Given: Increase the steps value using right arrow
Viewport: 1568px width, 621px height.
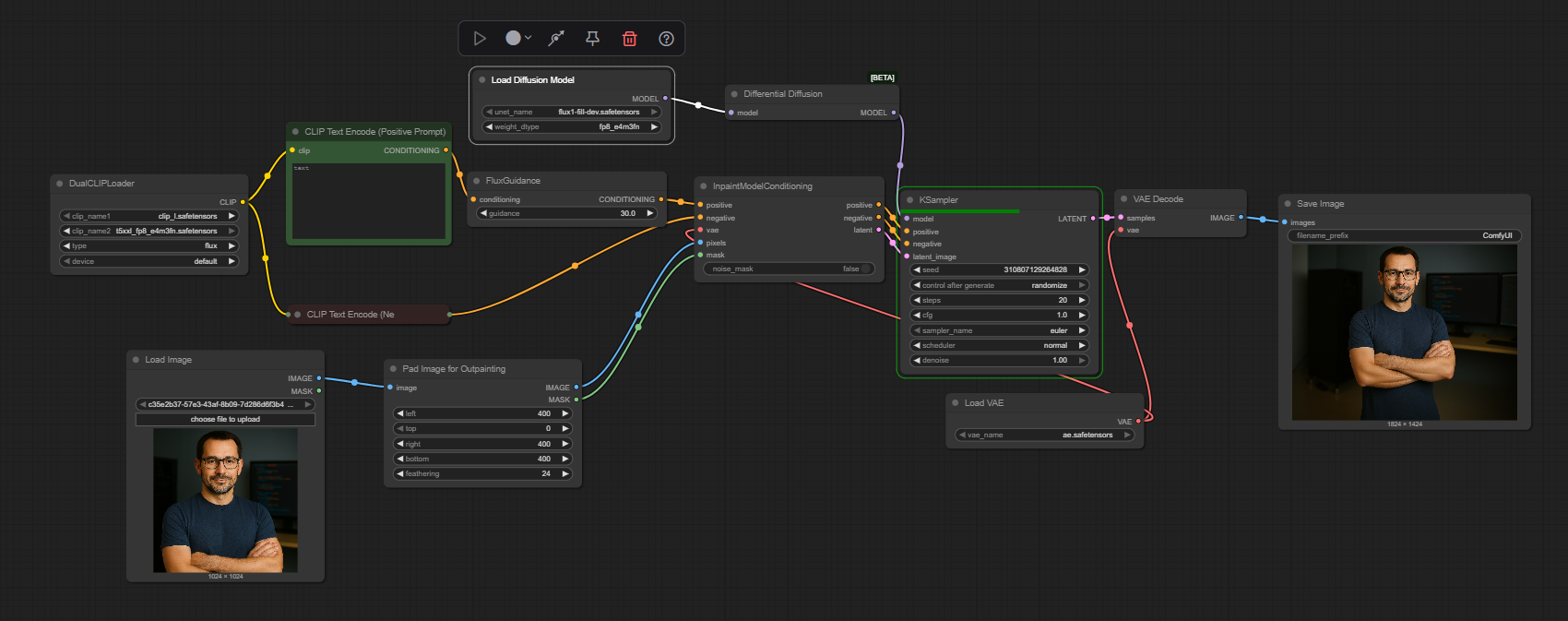Looking at the screenshot, I should [x=1082, y=300].
